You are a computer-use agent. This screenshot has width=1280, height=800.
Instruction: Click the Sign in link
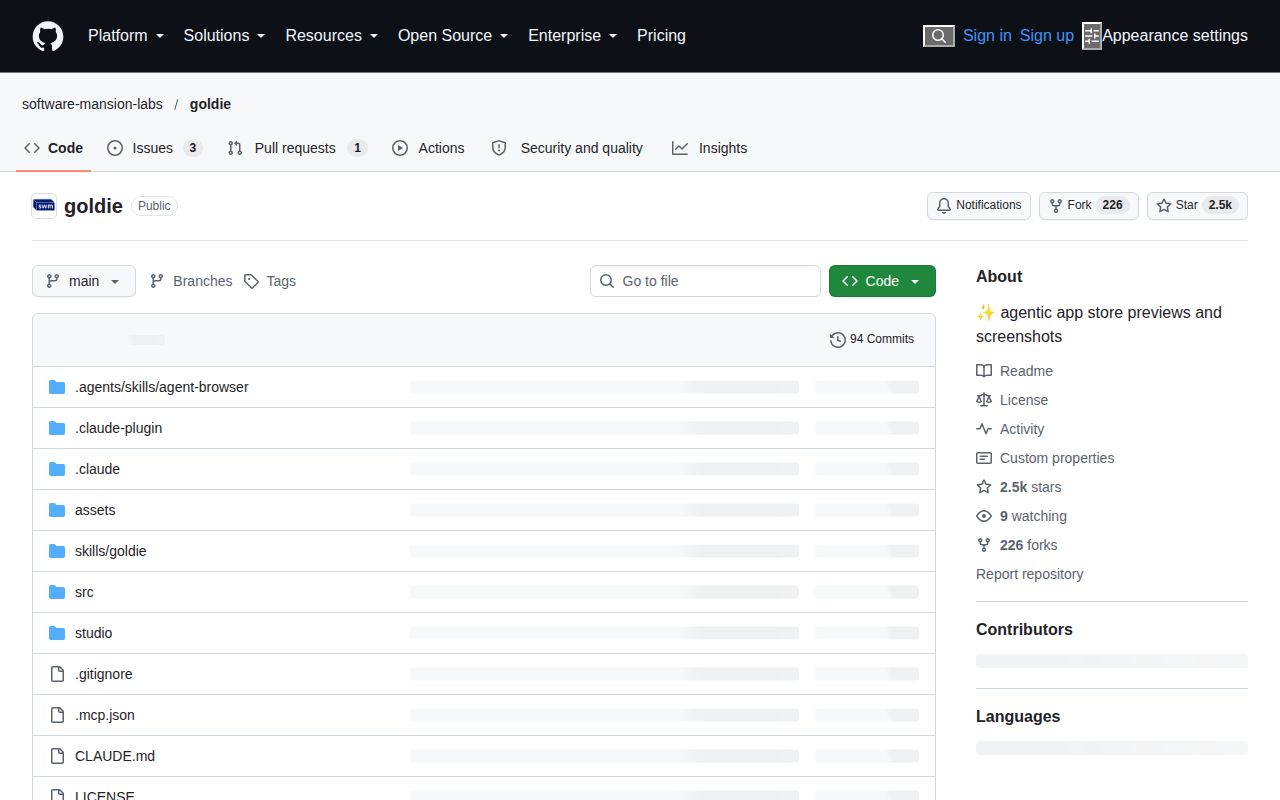pyautogui.click(x=987, y=36)
